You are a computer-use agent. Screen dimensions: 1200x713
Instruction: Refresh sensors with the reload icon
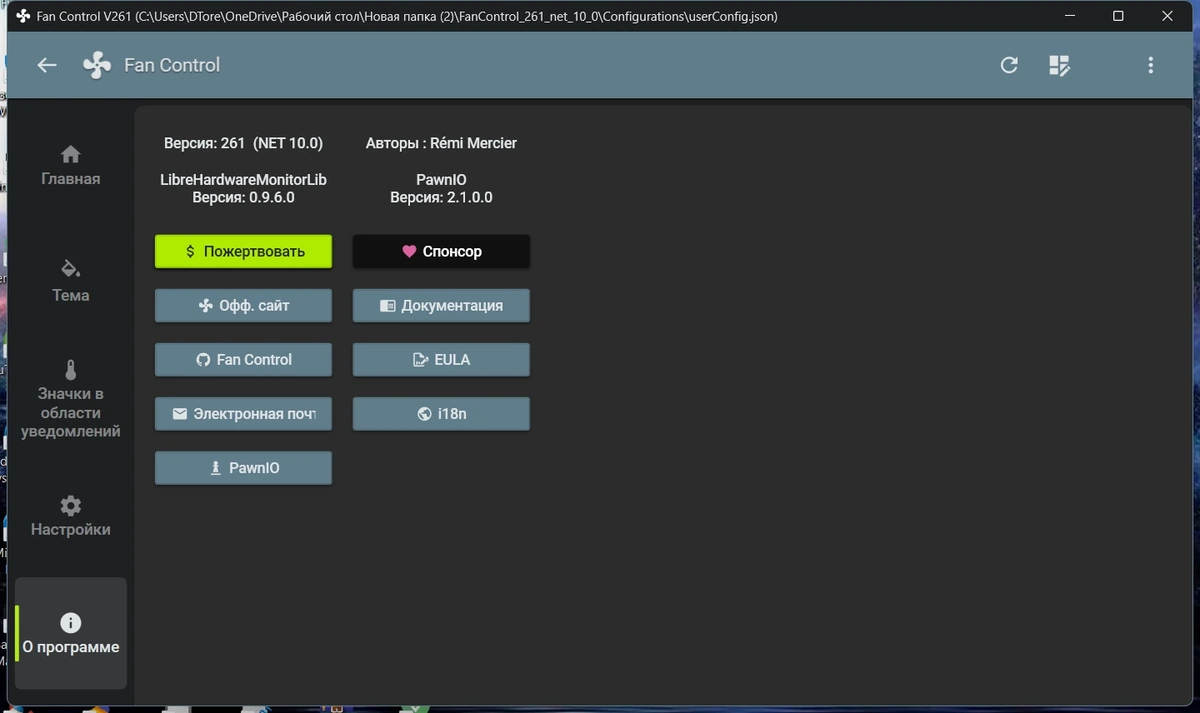point(1009,65)
